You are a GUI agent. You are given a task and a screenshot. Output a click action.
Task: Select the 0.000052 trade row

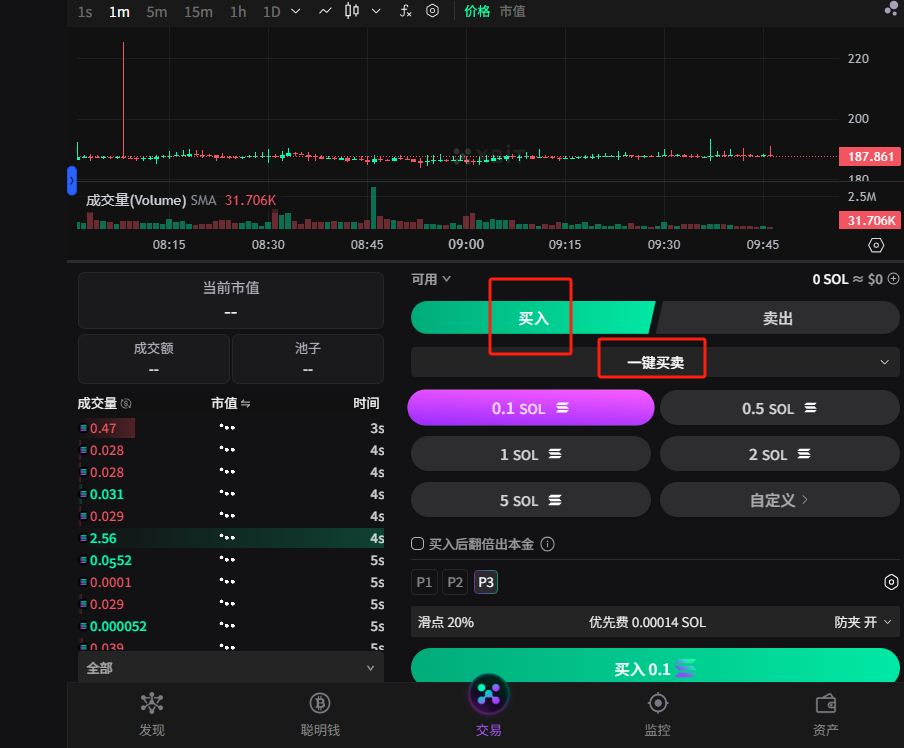pos(231,626)
